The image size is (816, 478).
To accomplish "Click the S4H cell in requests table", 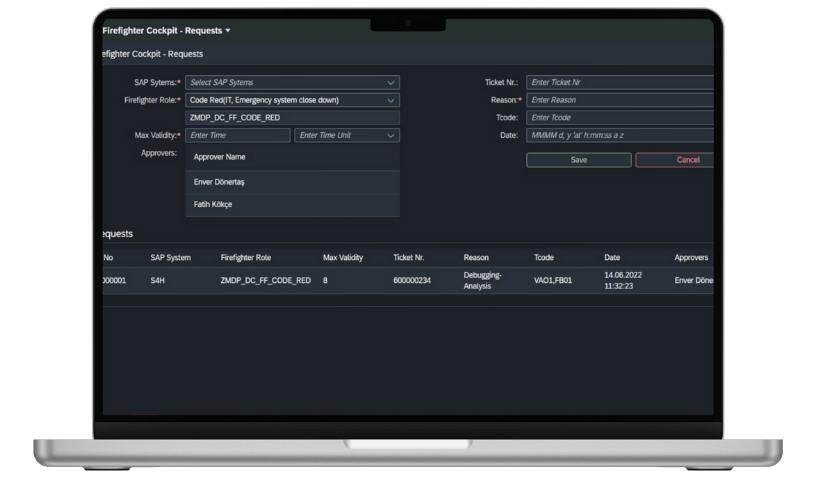I will click(157, 281).
